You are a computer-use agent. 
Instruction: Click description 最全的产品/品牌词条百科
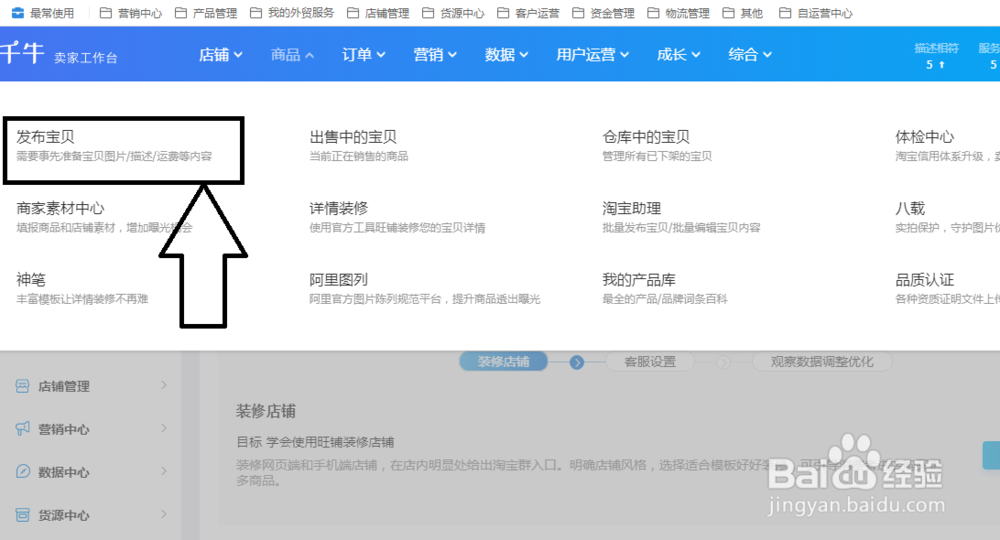click(x=665, y=299)
